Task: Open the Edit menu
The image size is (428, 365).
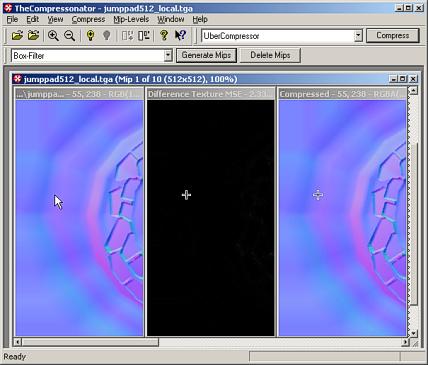Action: pyautogui.click(x=33, y=19)
